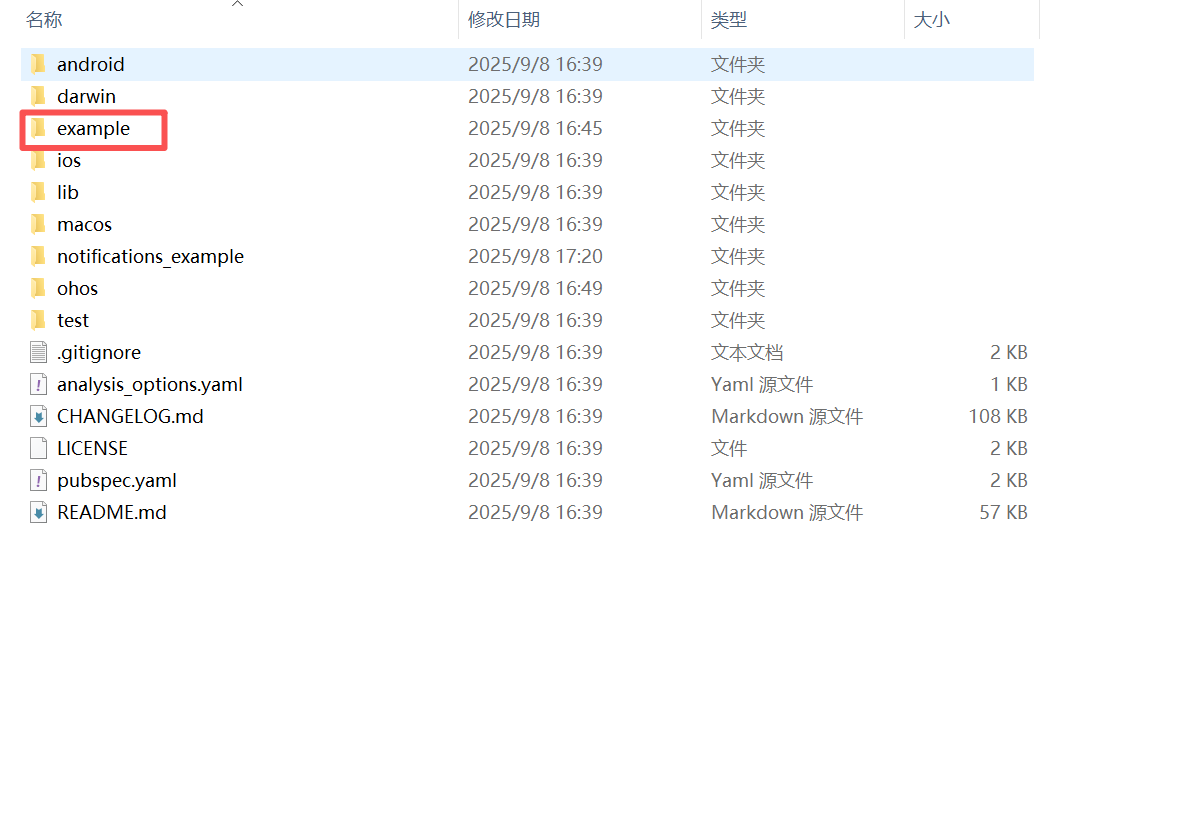The height and width of the screenshot is (833, 1200).
Task: Click the 1 KB size of analysis_options.yaml
Action: coord(1009,384)
